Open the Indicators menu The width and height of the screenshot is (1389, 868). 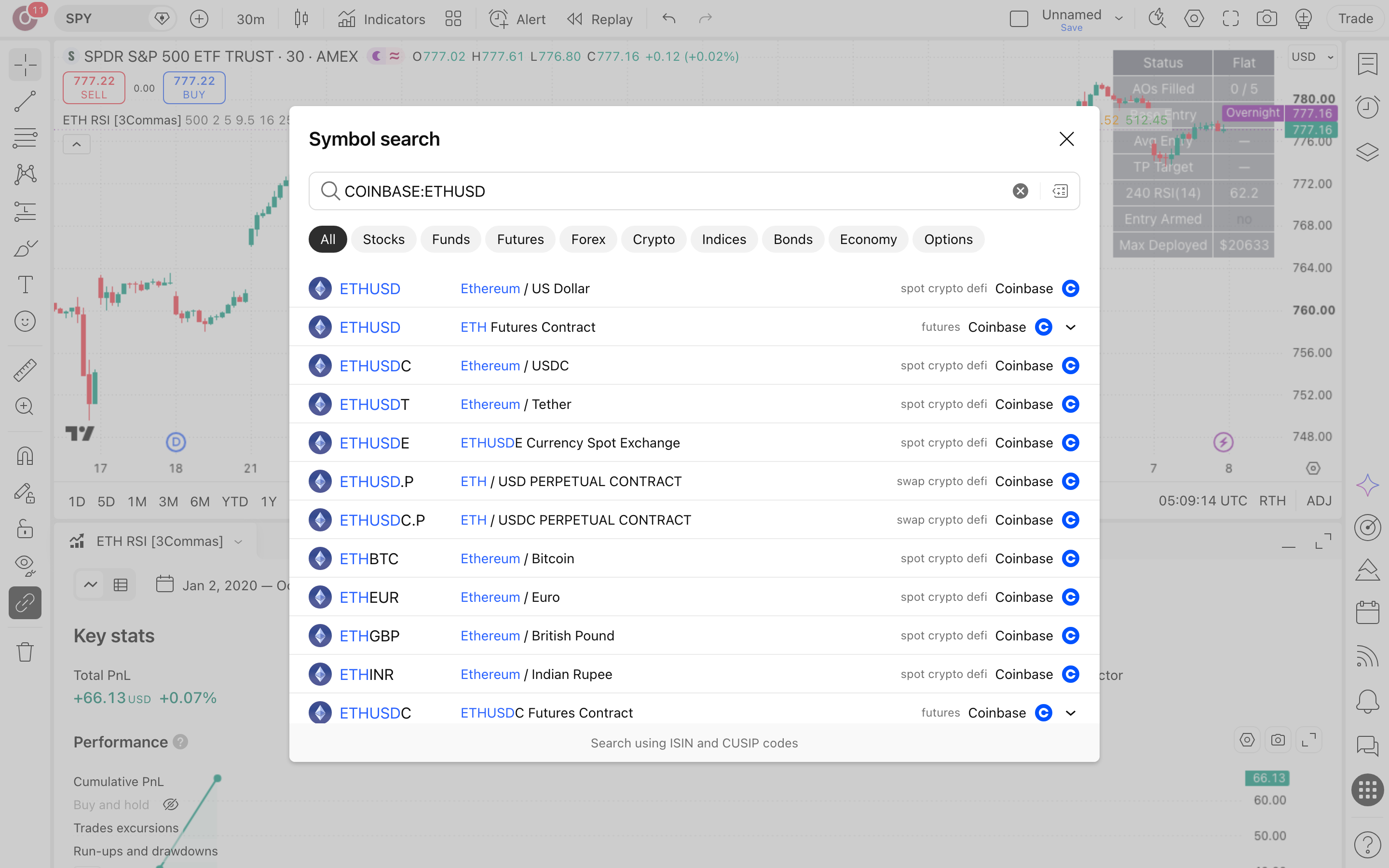pyautogui.click(x=381, y=19)
